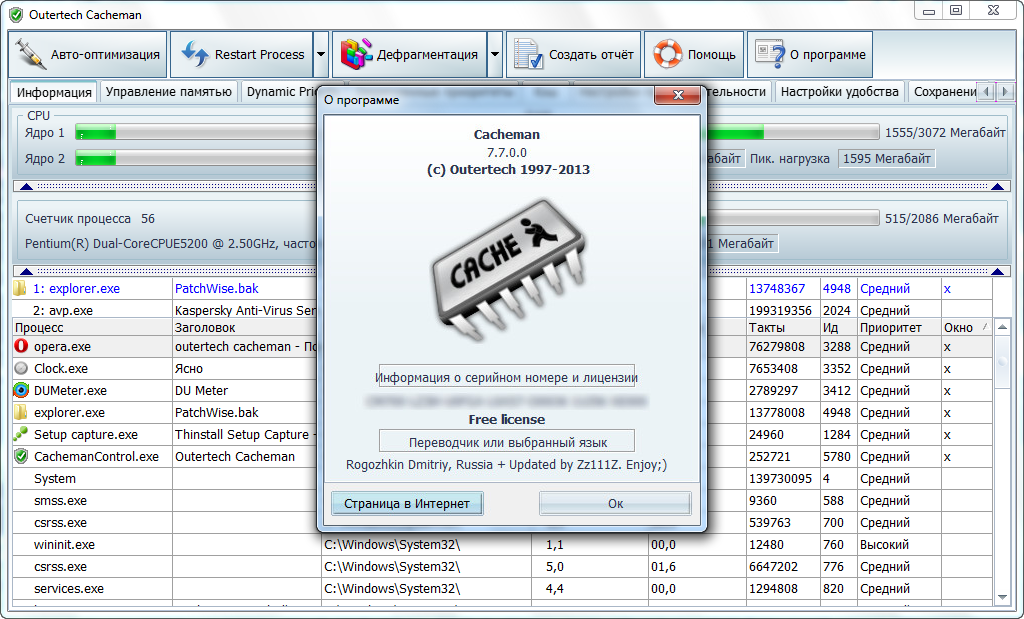This screenshot has width=1024, height=619.
Task: Click the Создать отчёт document icon
Action: tap(528, 54)
